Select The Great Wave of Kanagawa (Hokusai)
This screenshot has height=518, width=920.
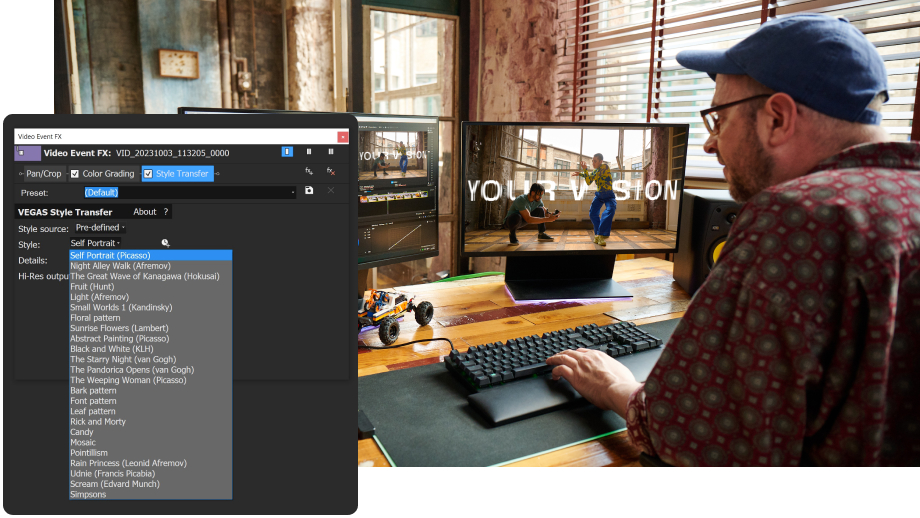click(x=151, y=276)
